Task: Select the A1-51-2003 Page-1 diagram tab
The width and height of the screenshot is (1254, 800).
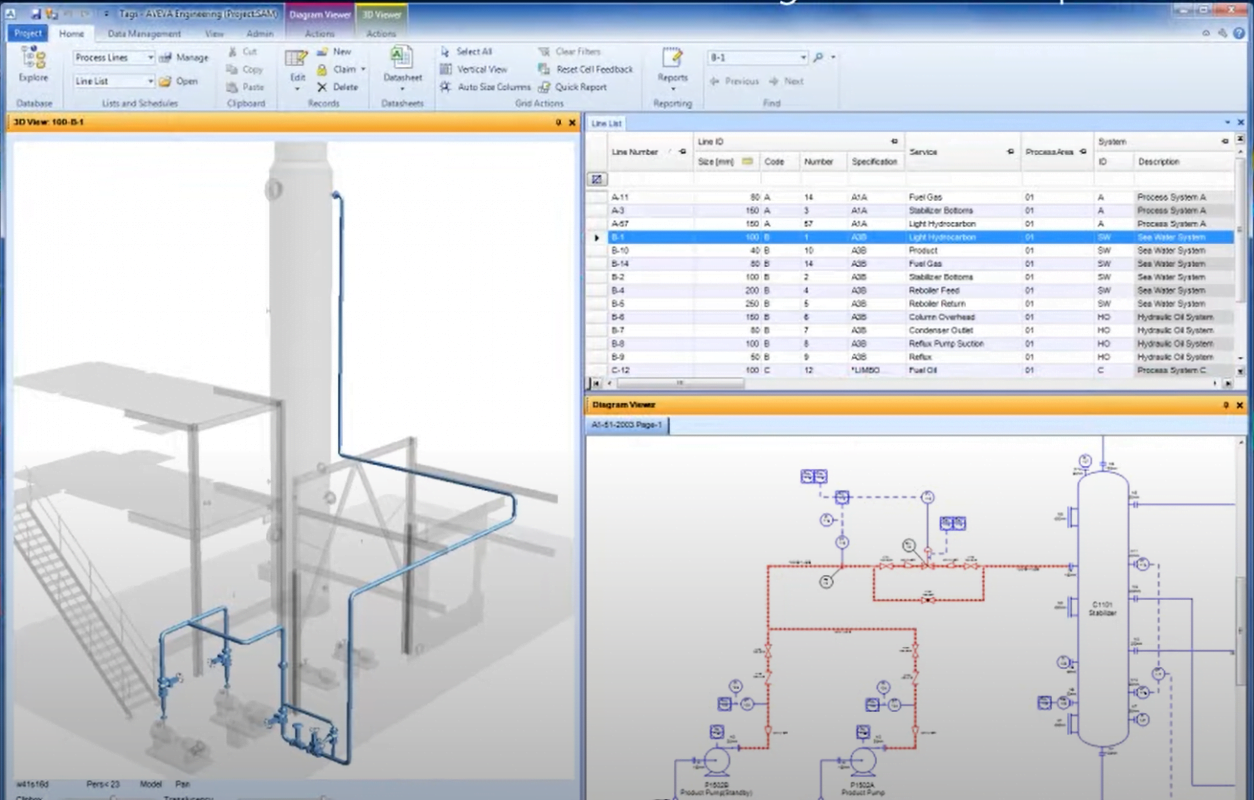Action: 627,425
